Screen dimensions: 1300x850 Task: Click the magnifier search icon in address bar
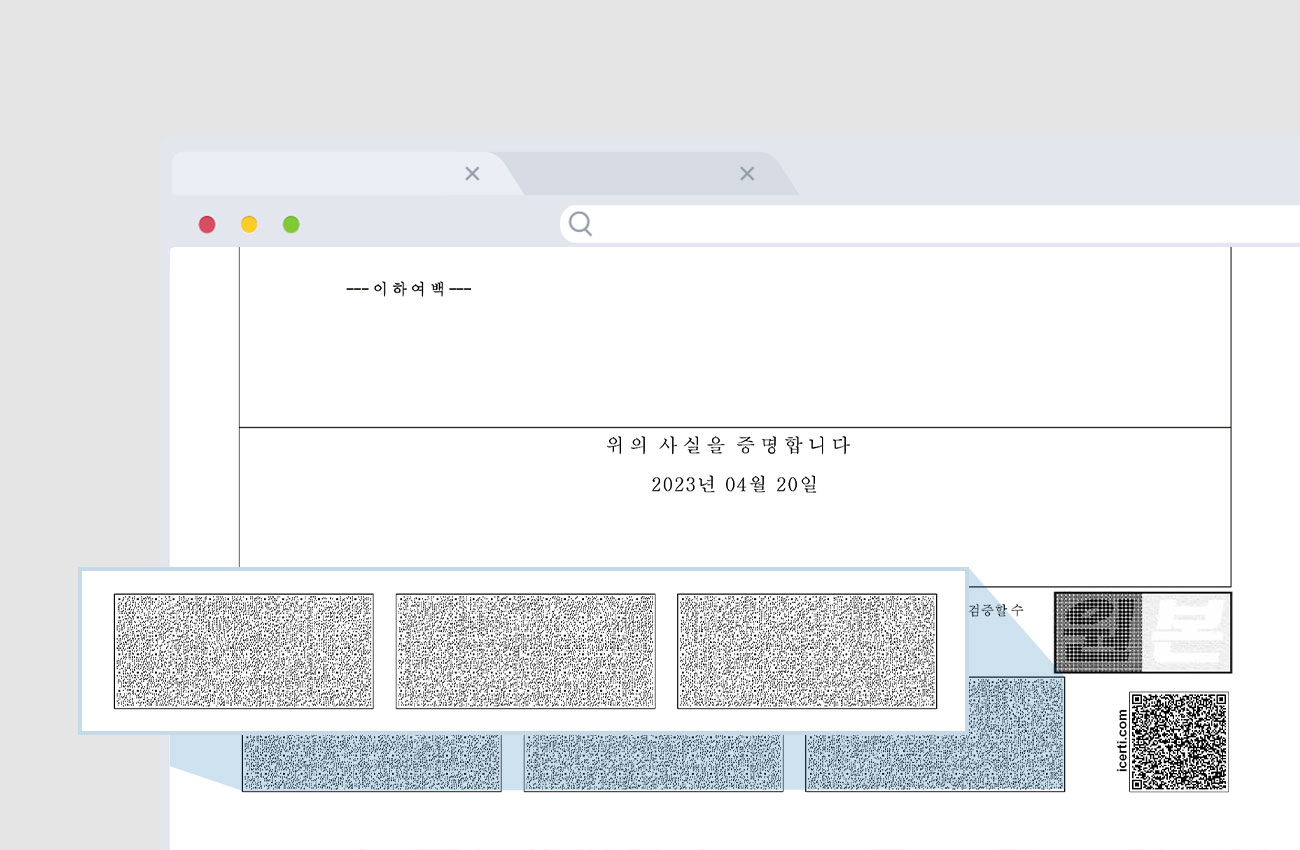[580, 225]
